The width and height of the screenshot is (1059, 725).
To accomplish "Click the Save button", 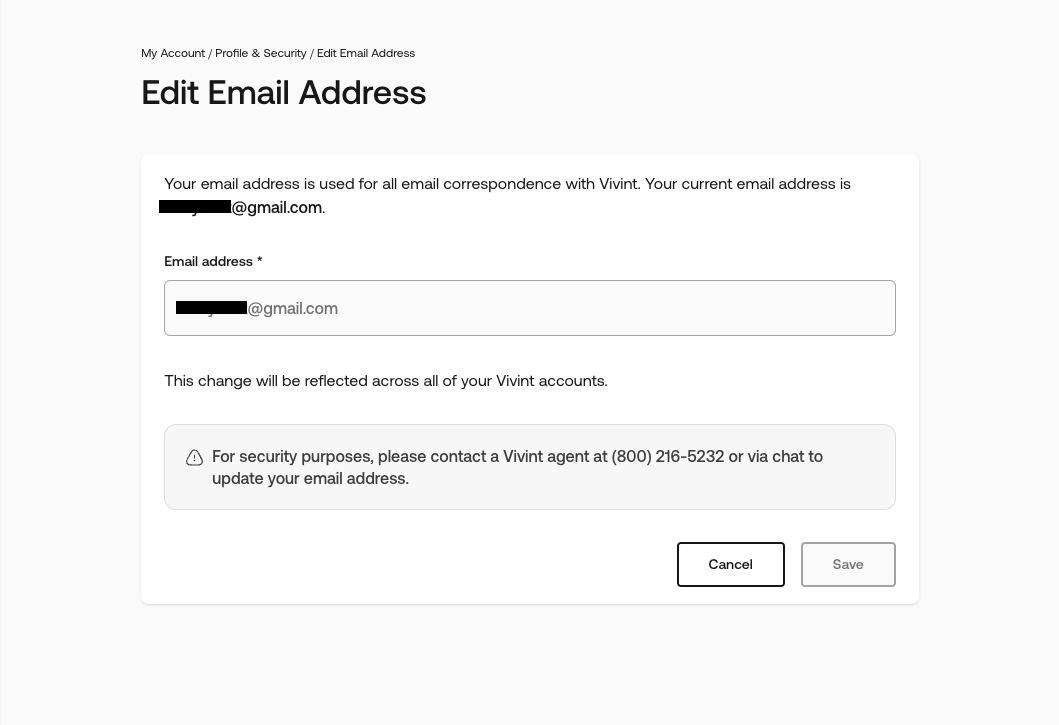I will (847, 564).
